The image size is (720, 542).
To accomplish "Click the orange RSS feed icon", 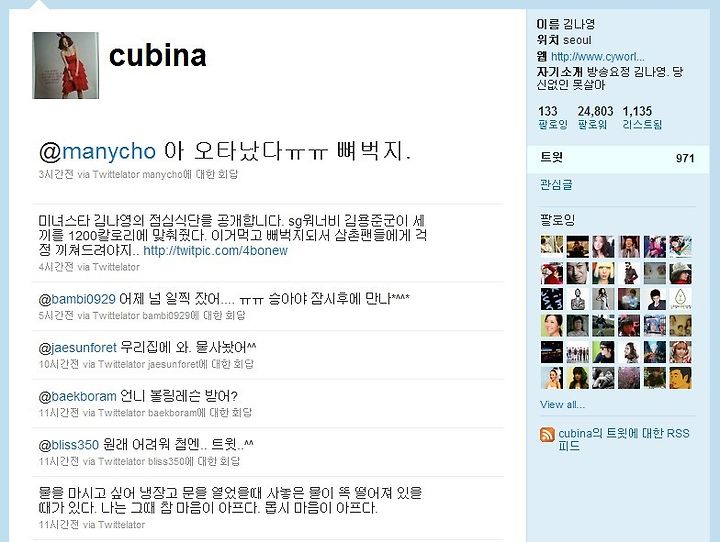I will (x=547, y=434).
